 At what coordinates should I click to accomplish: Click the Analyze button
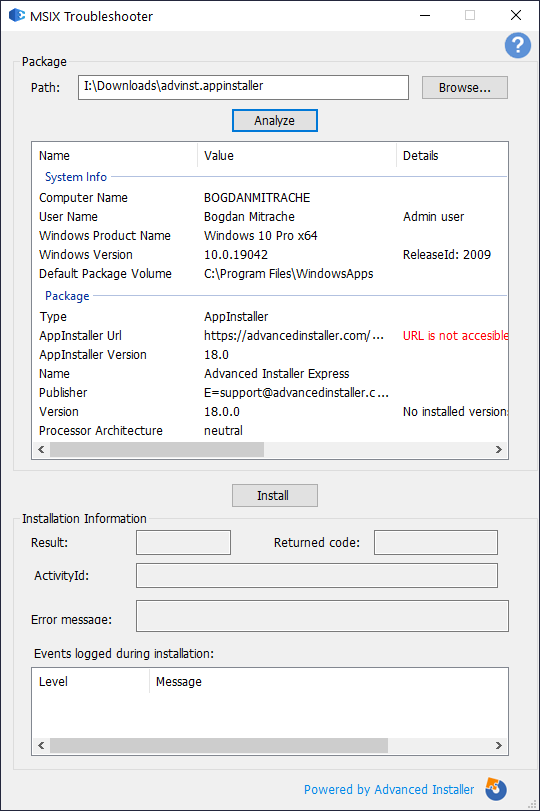click(x=275, y=121)
